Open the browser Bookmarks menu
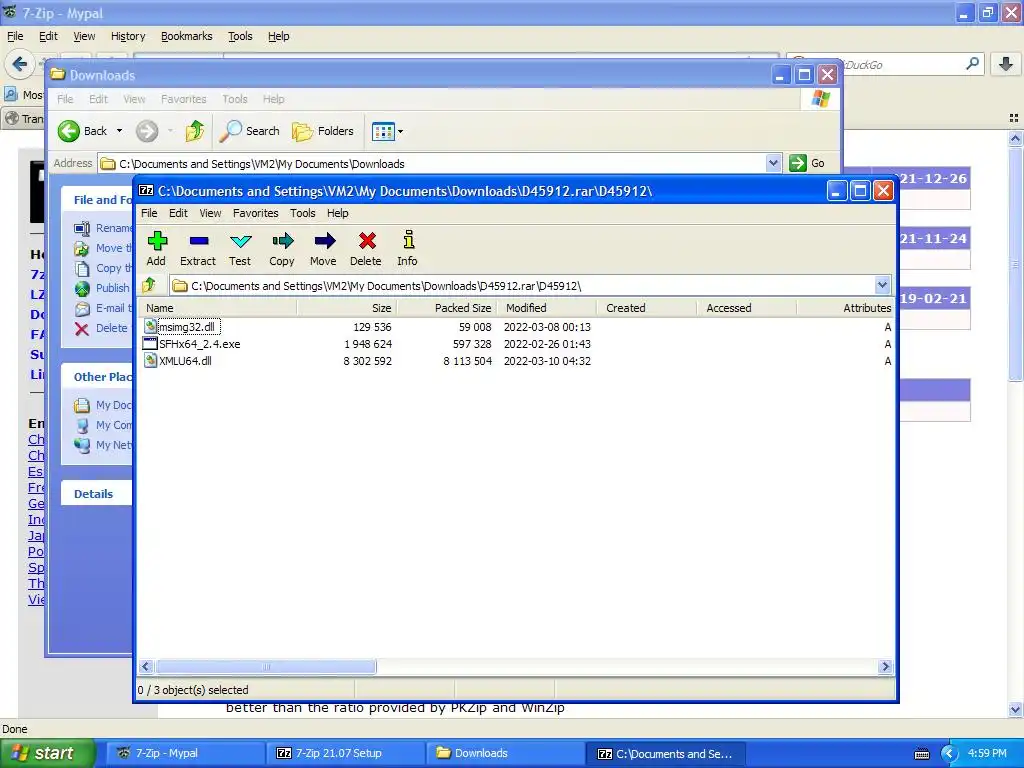The width and height of the screenshot is (1024, 768). pos(187,36)
